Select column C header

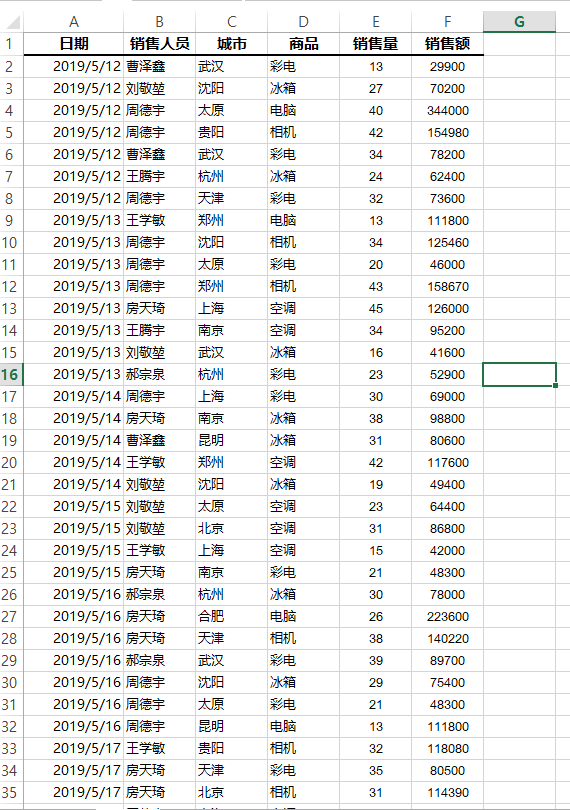point(232,22)
